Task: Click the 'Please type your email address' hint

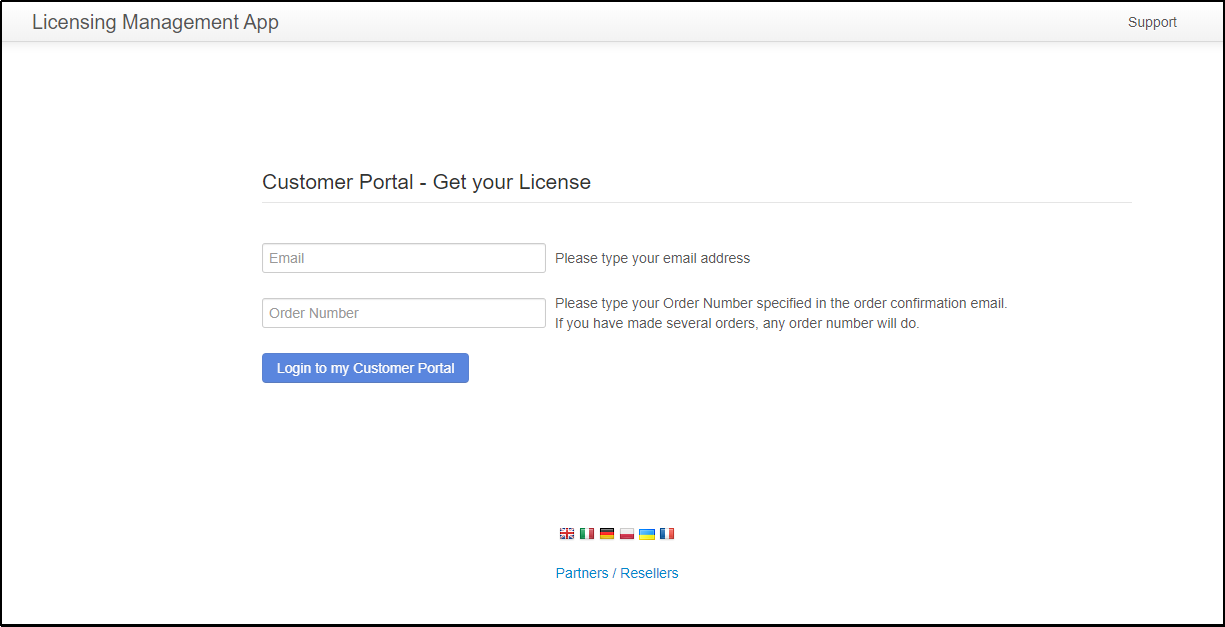Action: click(652, 258)
